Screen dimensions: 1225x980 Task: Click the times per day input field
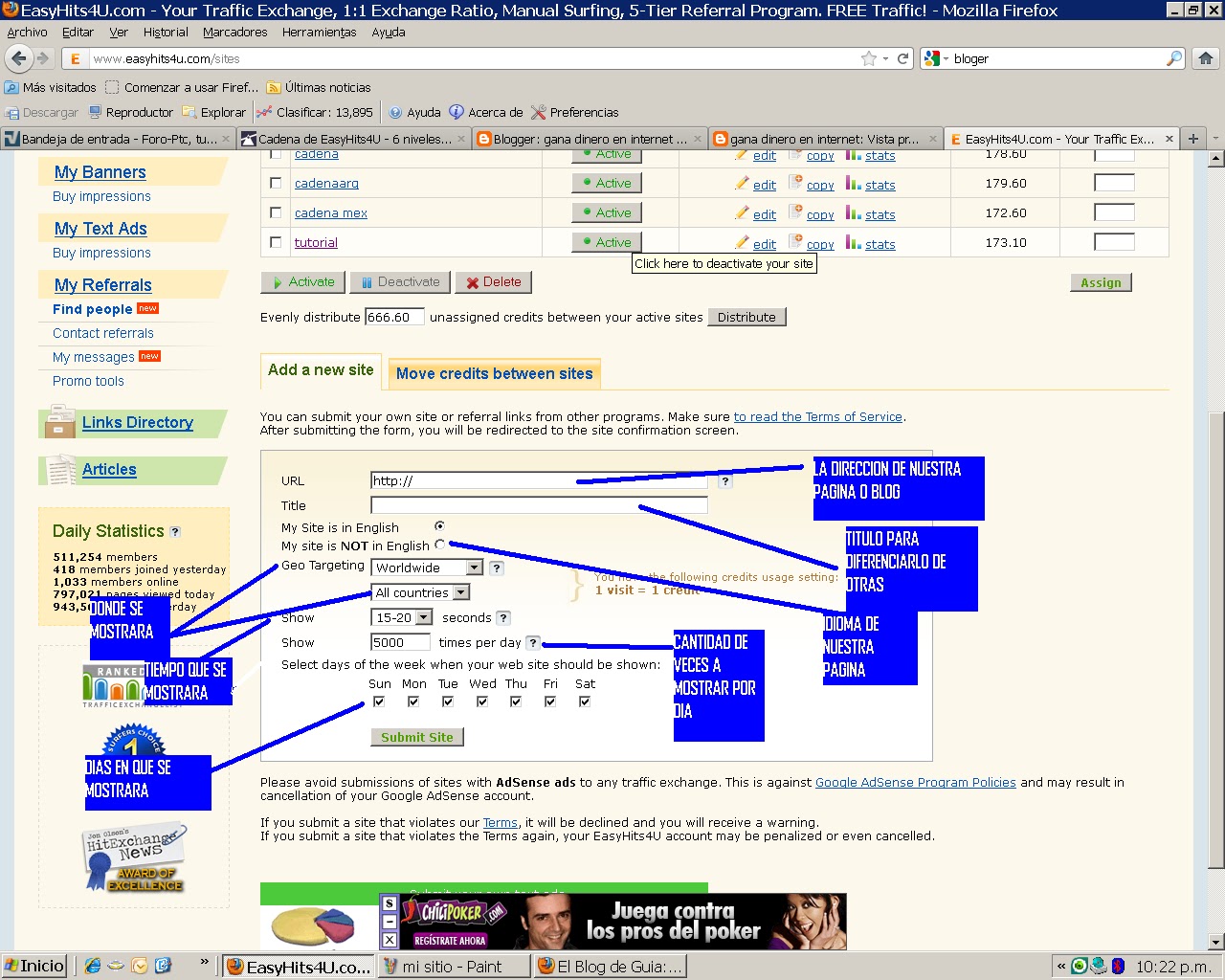point(400,642)
